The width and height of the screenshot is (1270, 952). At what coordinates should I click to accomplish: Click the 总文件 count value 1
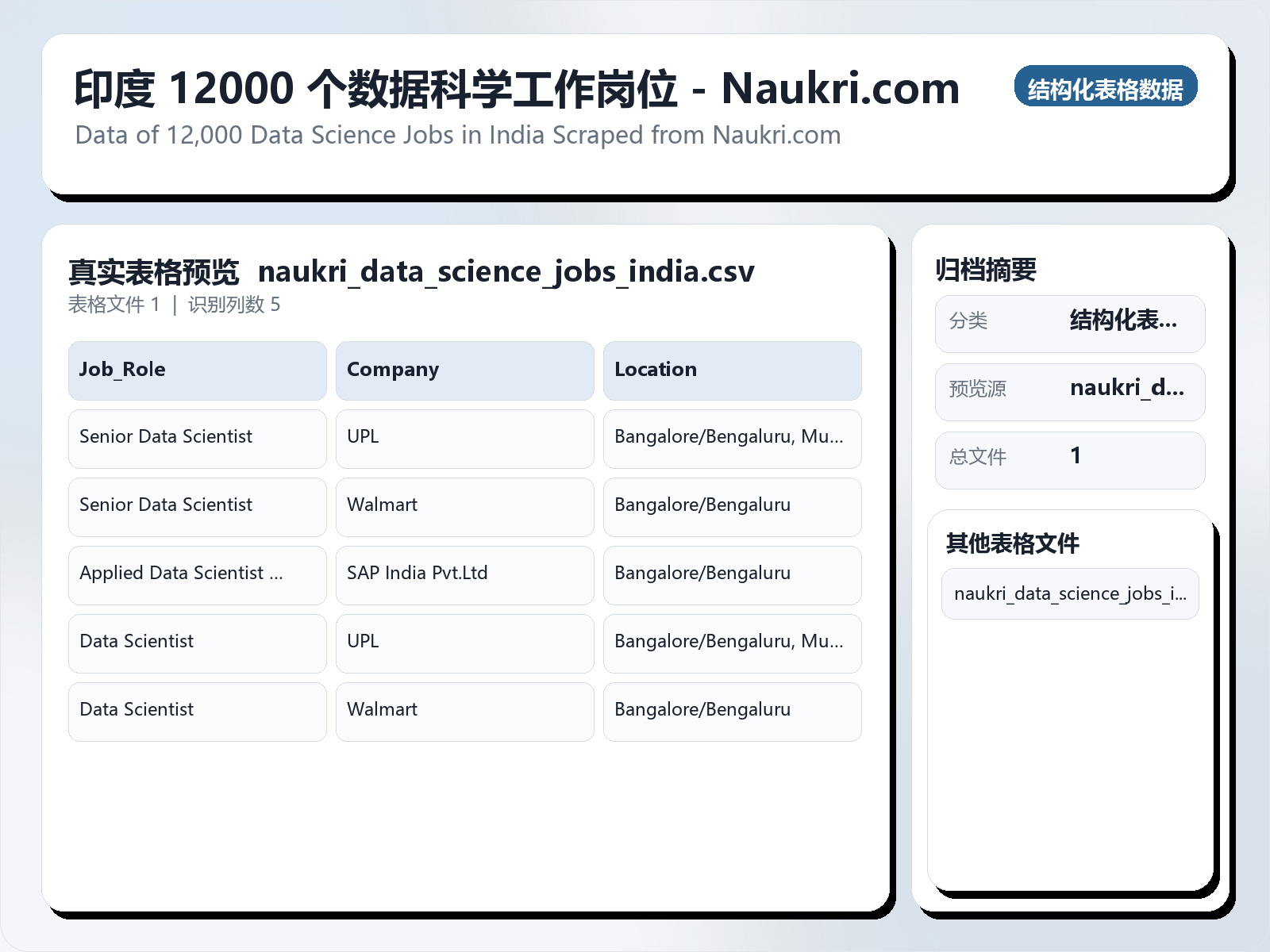coord(1076,458)
